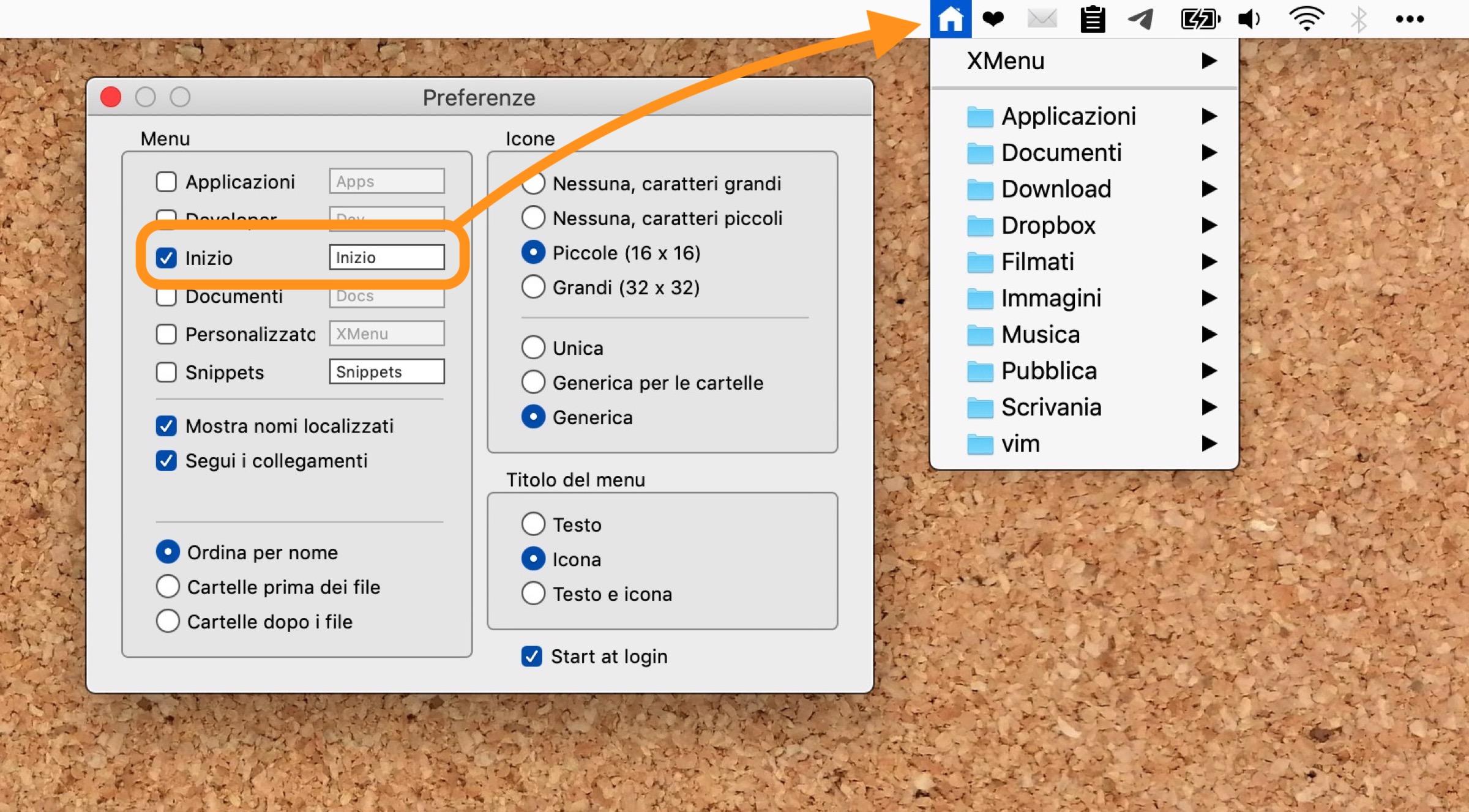Select Grandi (32 x 32) icon size

pyautogui.click(x=534, y=287)
